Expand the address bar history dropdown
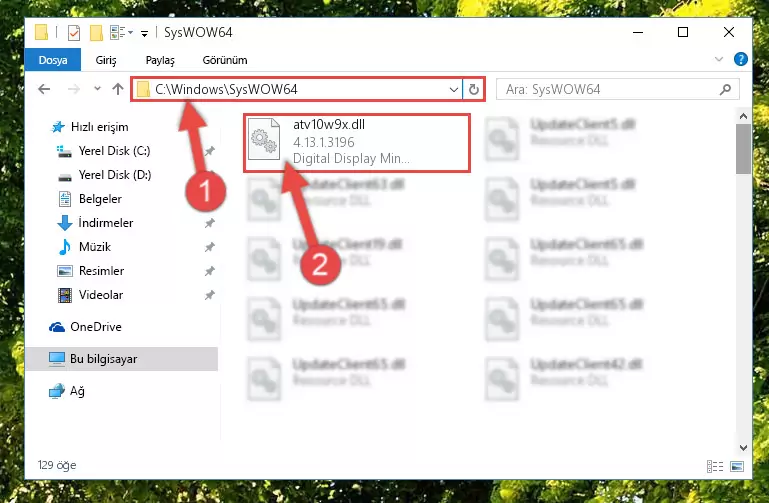This screenshot has height=503, width=769. click(x=454, y=89)
